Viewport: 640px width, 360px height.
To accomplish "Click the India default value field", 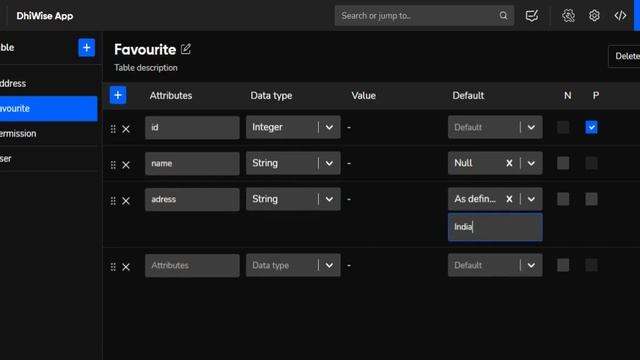I will tap(495, 227).
